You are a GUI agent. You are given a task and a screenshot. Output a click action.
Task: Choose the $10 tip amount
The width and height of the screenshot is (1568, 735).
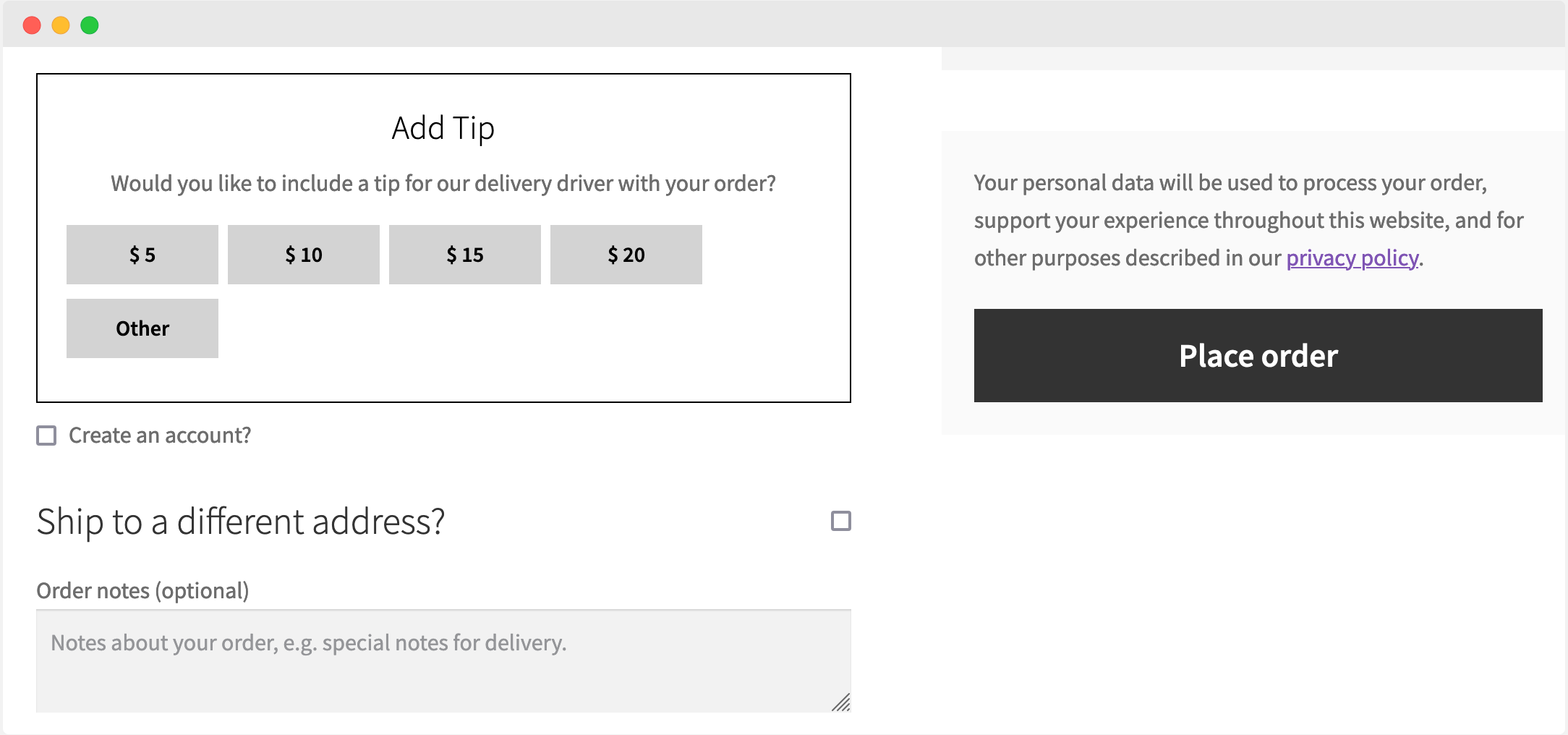click(x=303, y=255)
